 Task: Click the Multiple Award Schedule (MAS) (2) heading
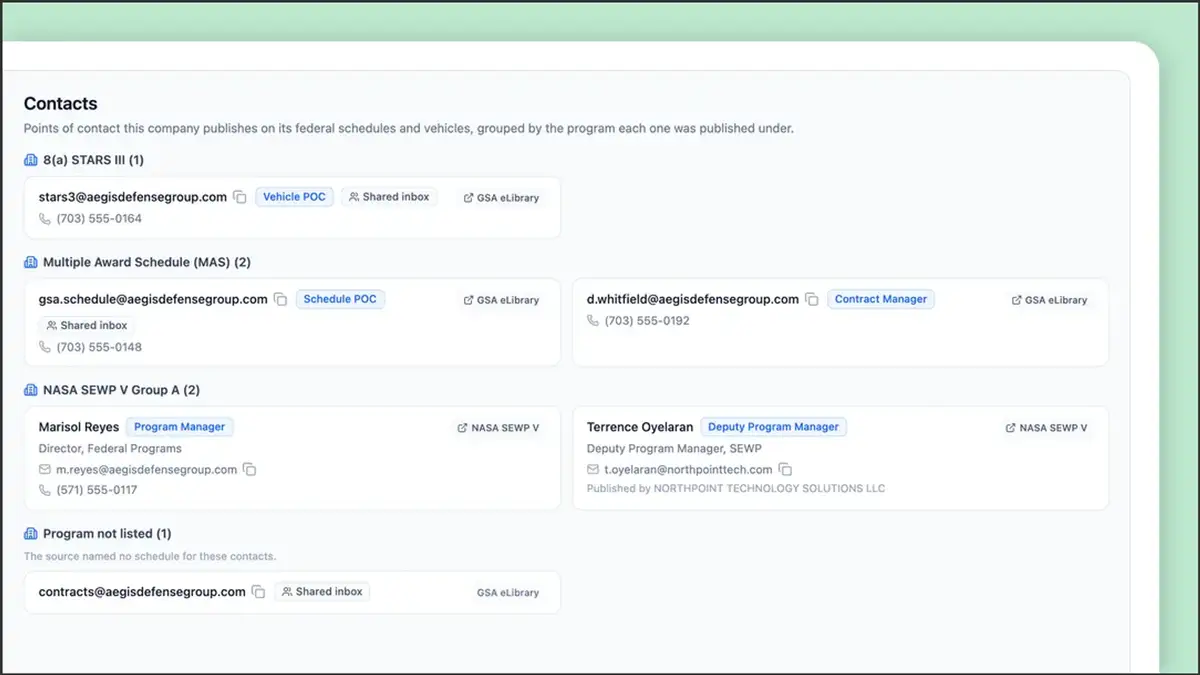[147, 262]
